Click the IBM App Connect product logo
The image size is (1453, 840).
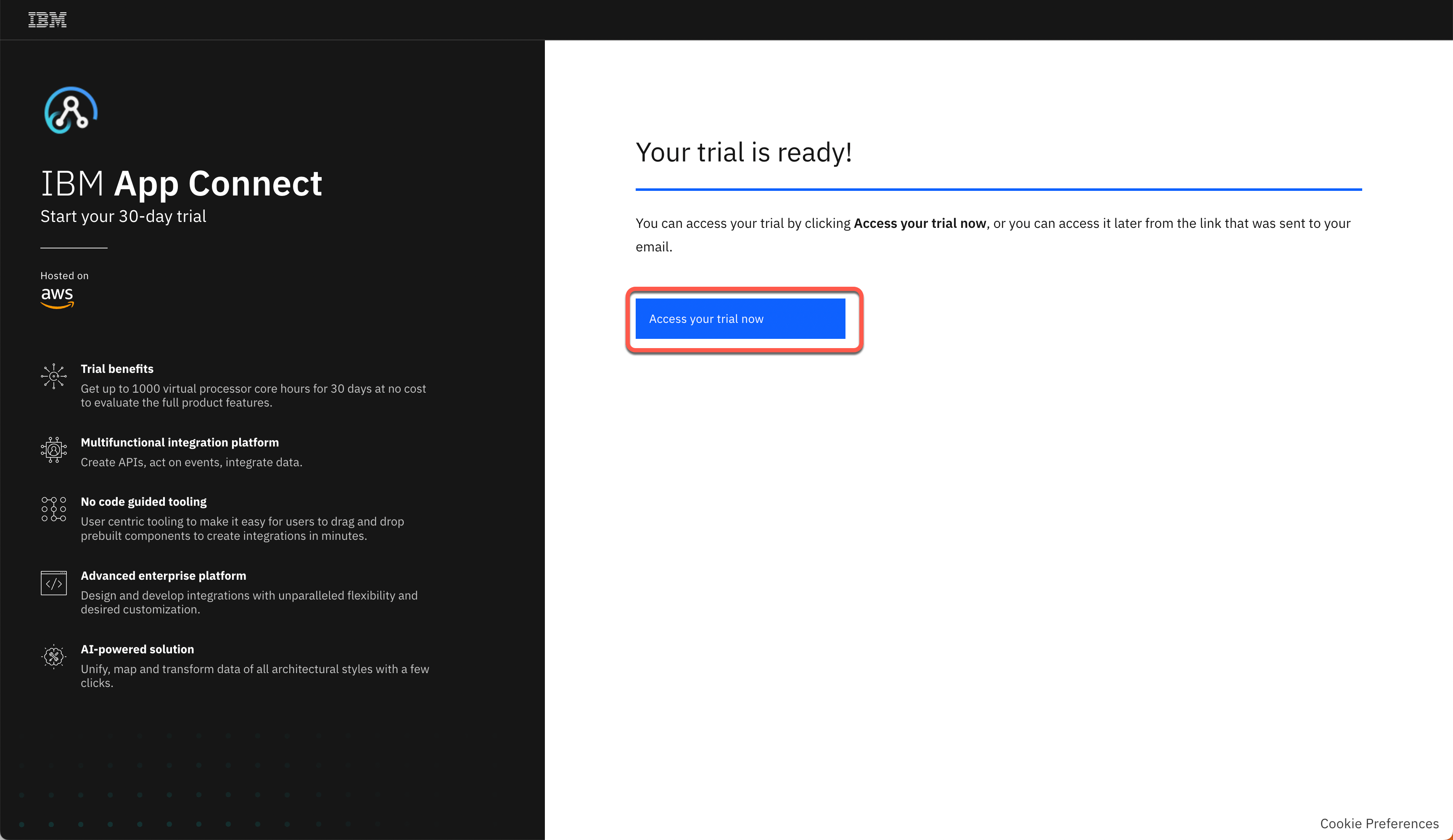click(71, 111)
